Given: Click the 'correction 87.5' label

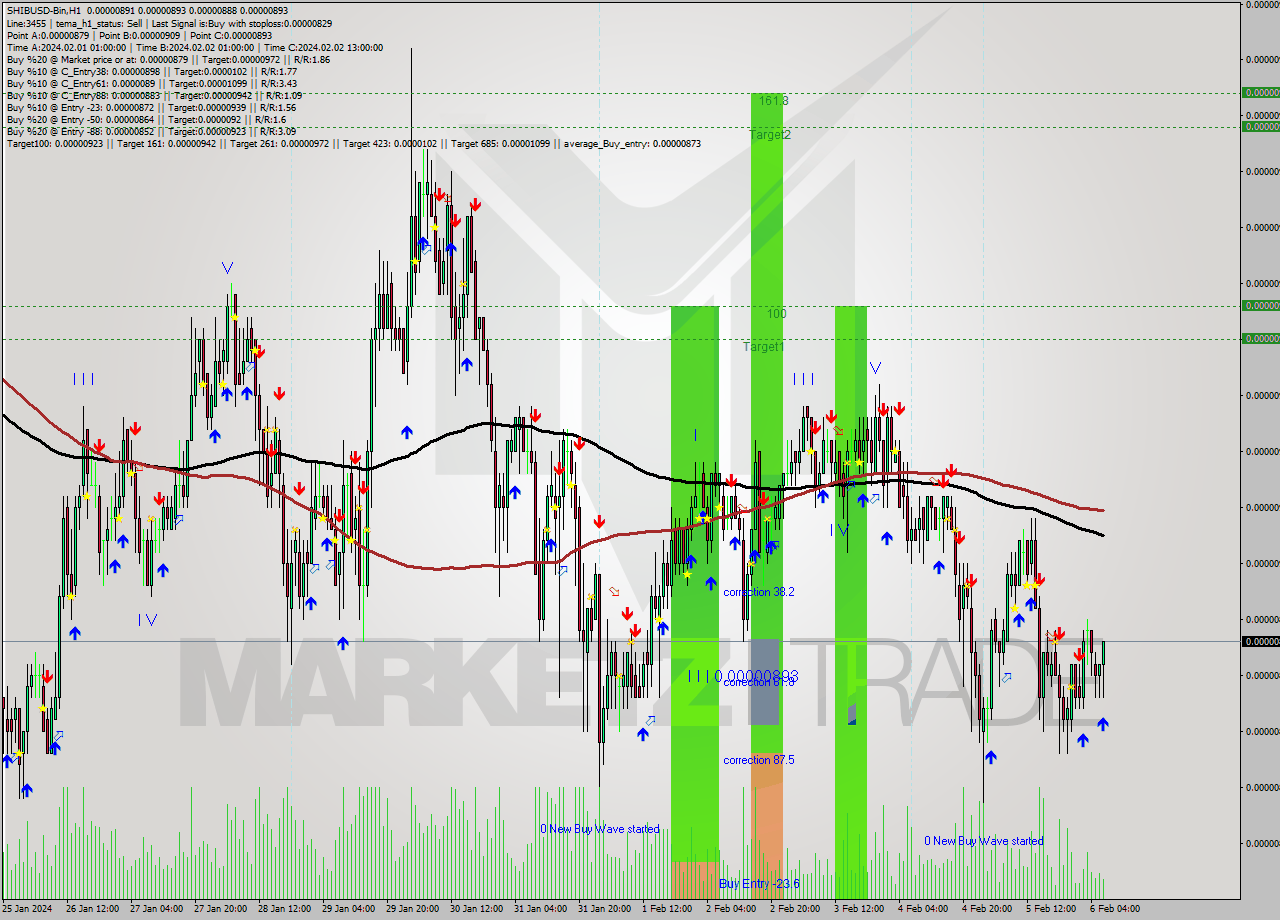Looking at the screenshot, I should point(759,760).
